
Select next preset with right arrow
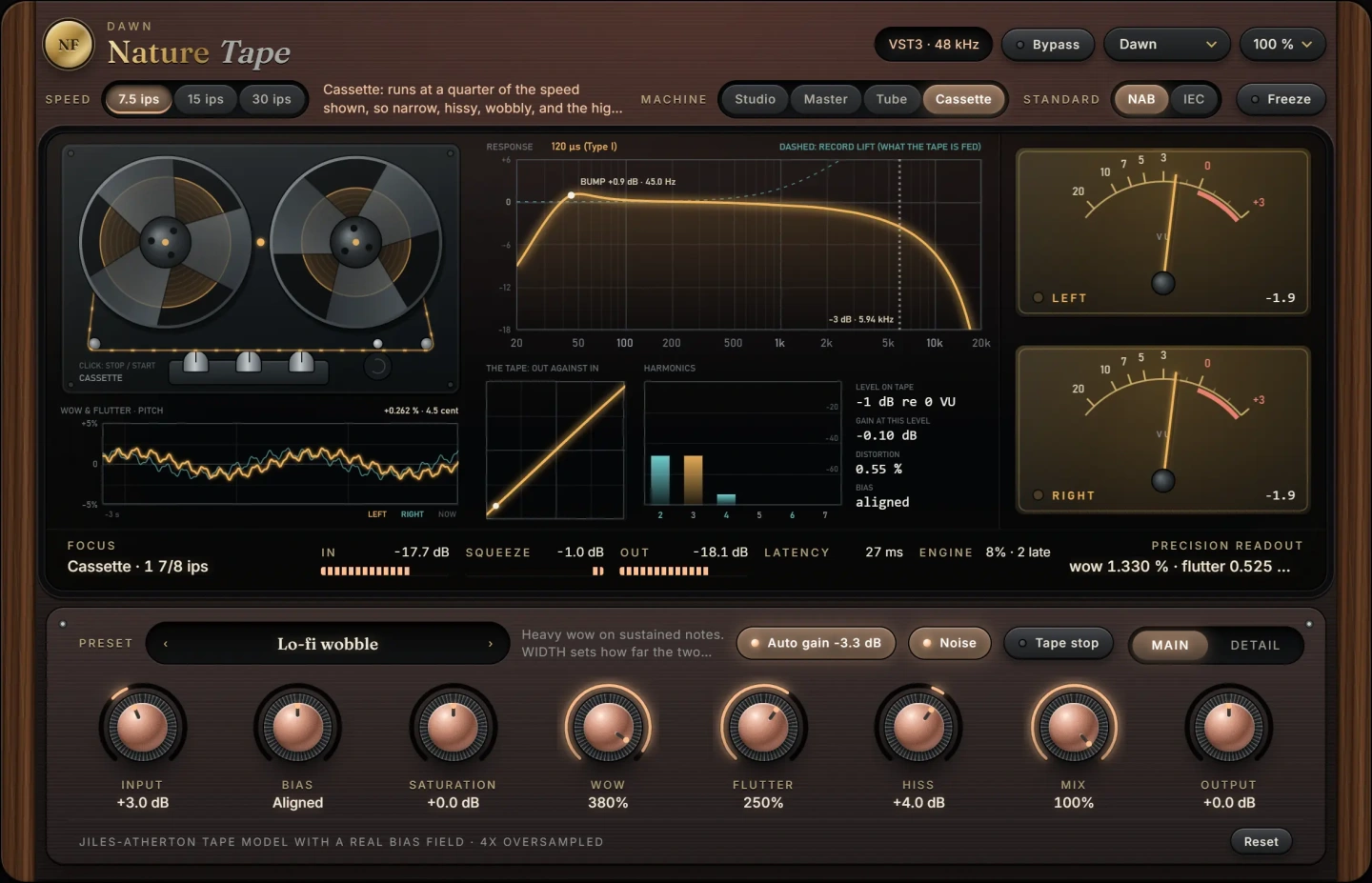click(491, 644)
